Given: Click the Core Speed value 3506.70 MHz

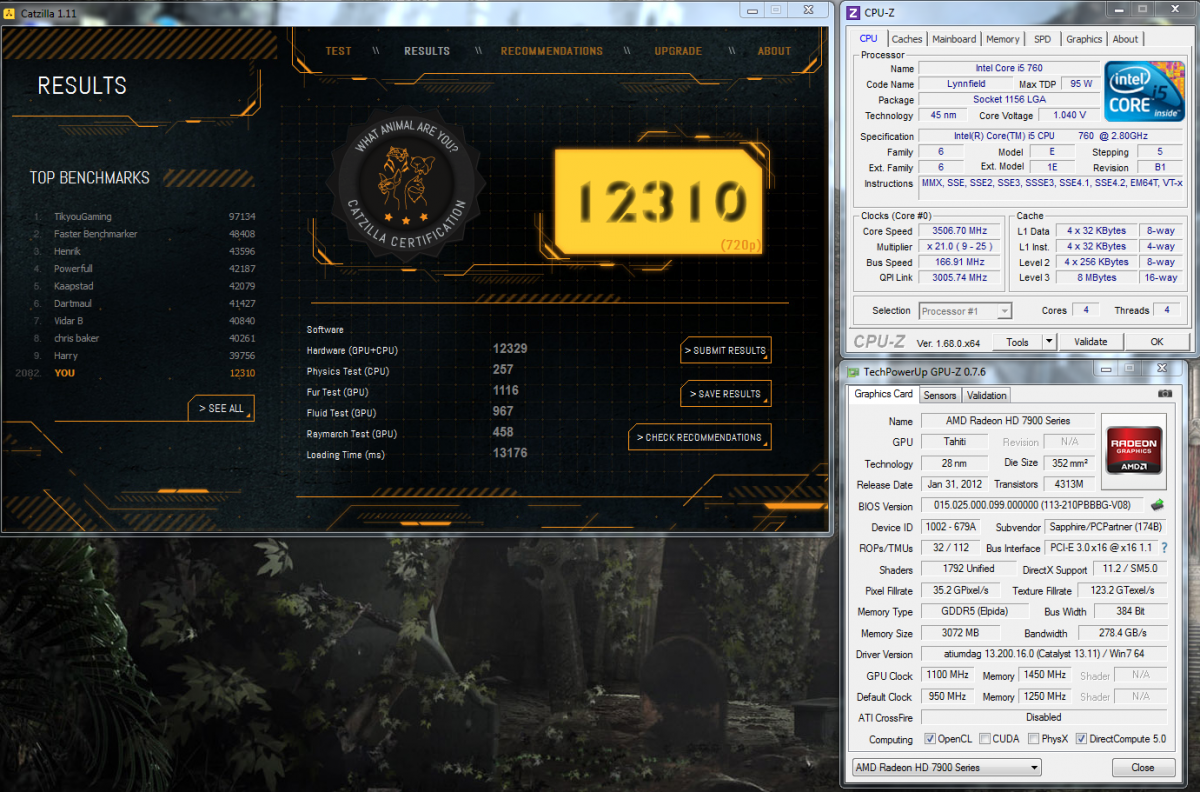Looking at the screenshot, I should [x=959, y=230].
